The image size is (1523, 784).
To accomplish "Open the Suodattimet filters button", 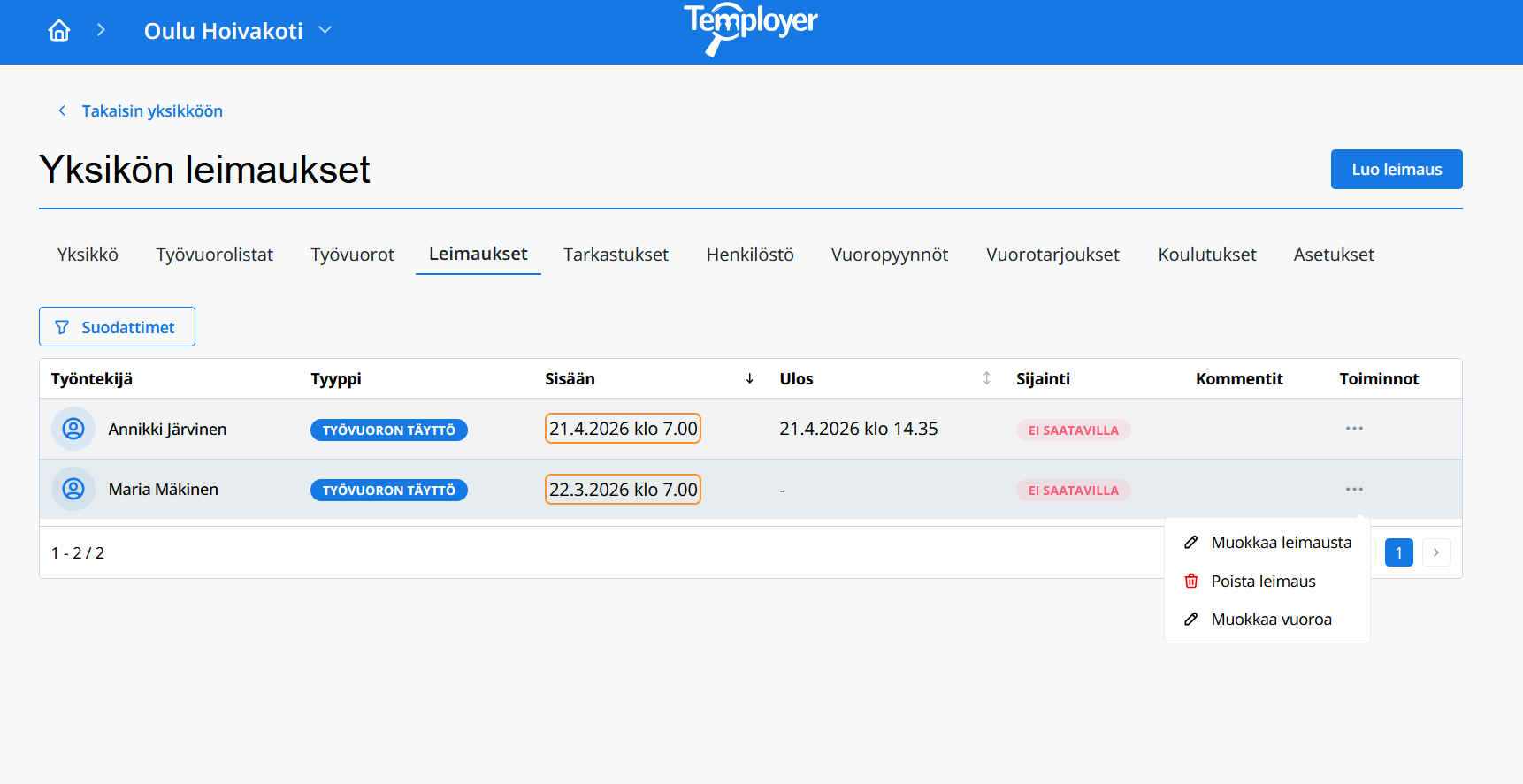I will (x=117, y=327).
